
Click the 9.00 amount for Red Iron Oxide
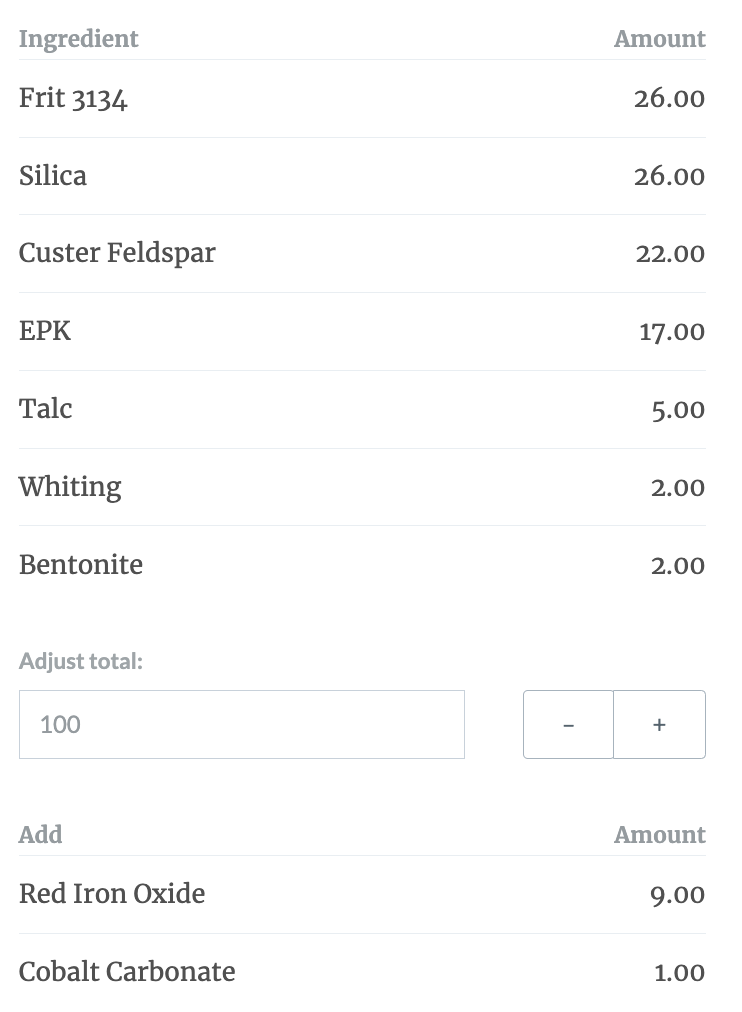click(677, 895)
